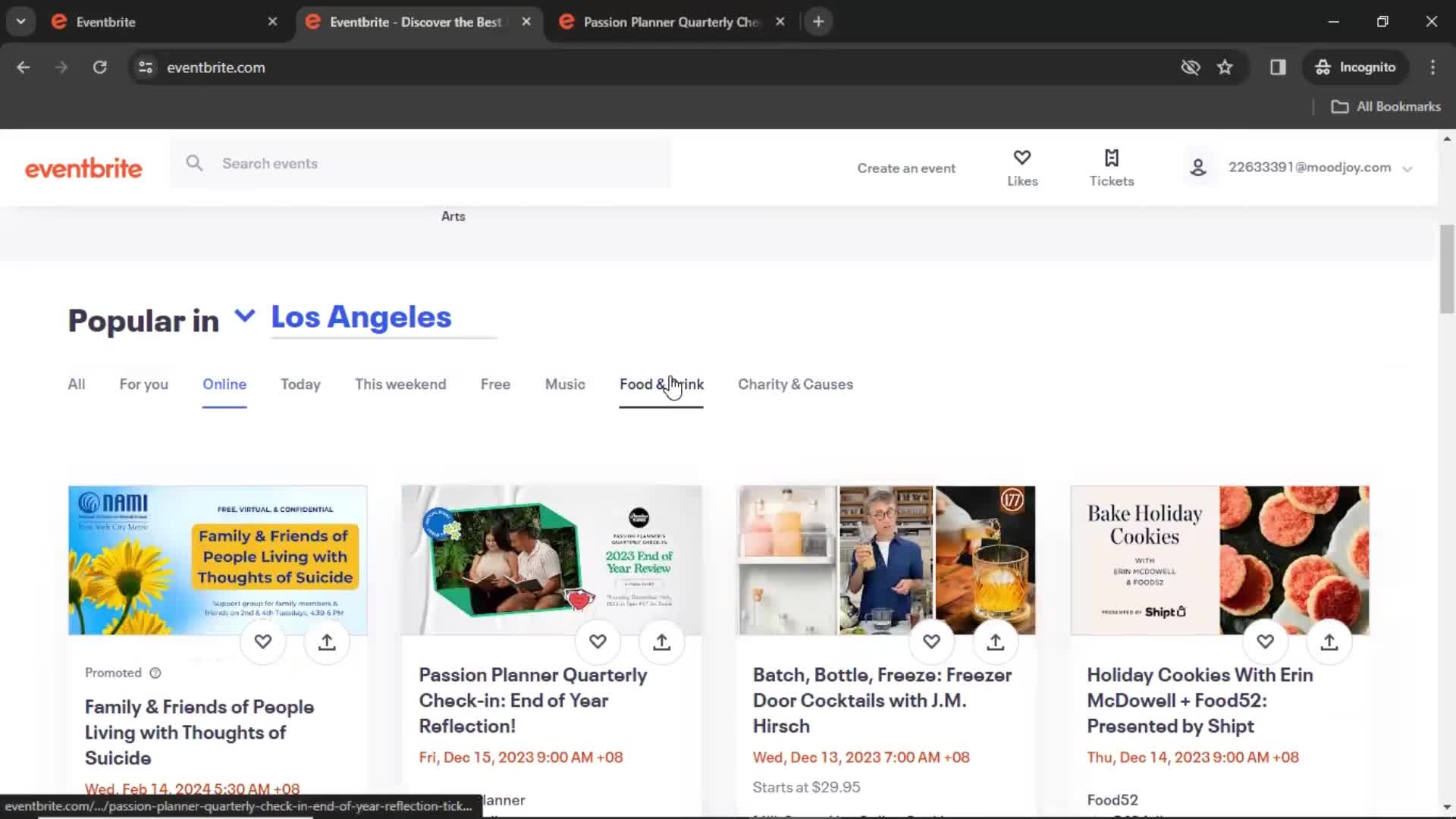Click the Bake Holiday Cookies event image
1456x819 pixels.
click(x=1220, y=560)
